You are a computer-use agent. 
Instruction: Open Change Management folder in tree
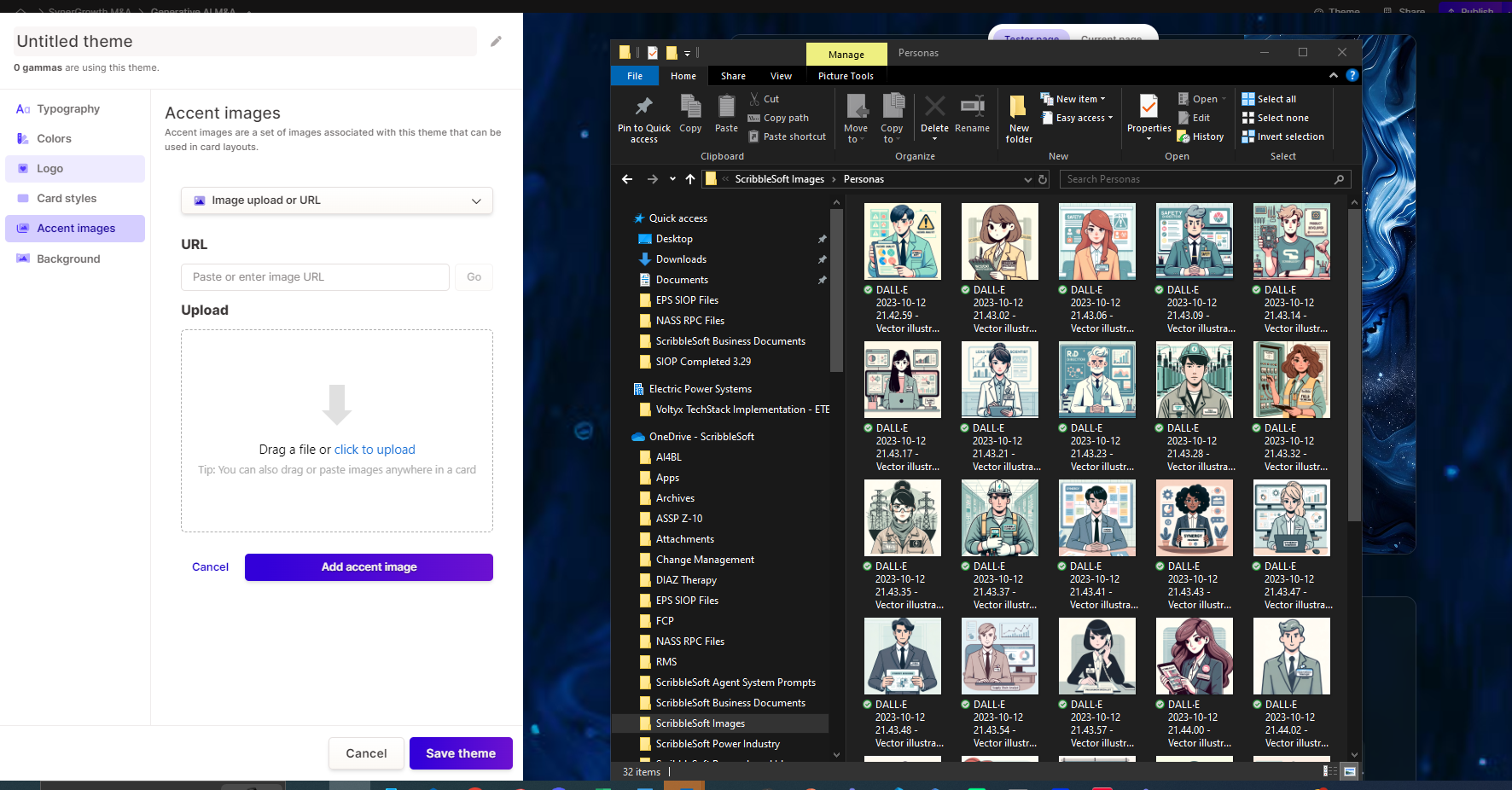pos(705,560)
